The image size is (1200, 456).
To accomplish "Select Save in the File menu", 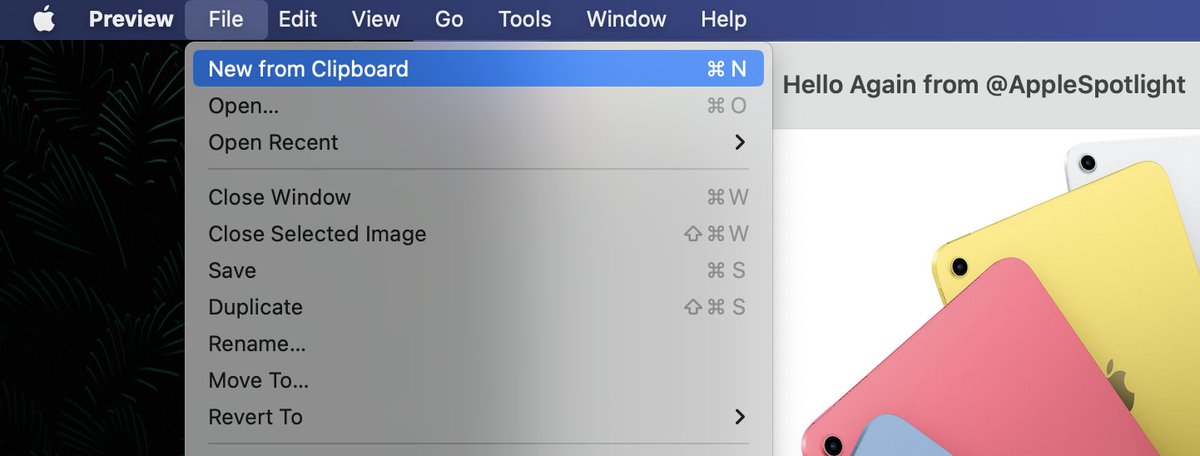I will point(478,270).
